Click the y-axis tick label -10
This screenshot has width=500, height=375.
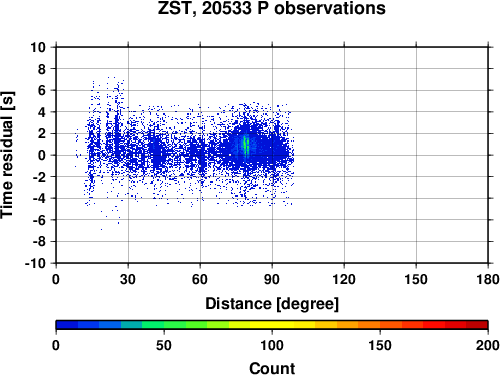35,263
